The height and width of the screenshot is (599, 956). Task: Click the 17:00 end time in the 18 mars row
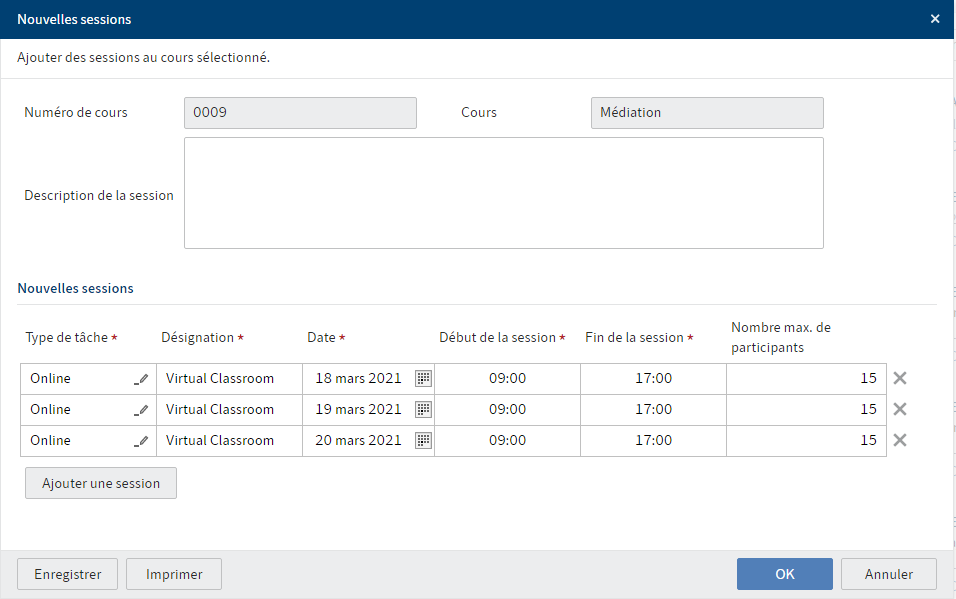pyautogui.click(x=654, y=379)
